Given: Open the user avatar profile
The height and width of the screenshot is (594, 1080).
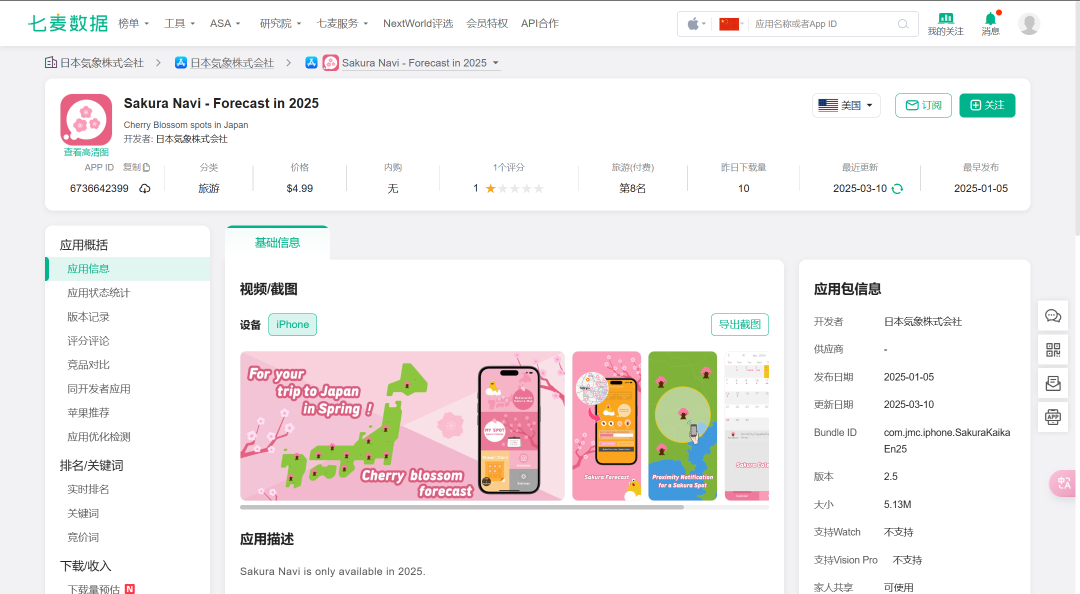Looking at the screenshot, I should 1029,24.
